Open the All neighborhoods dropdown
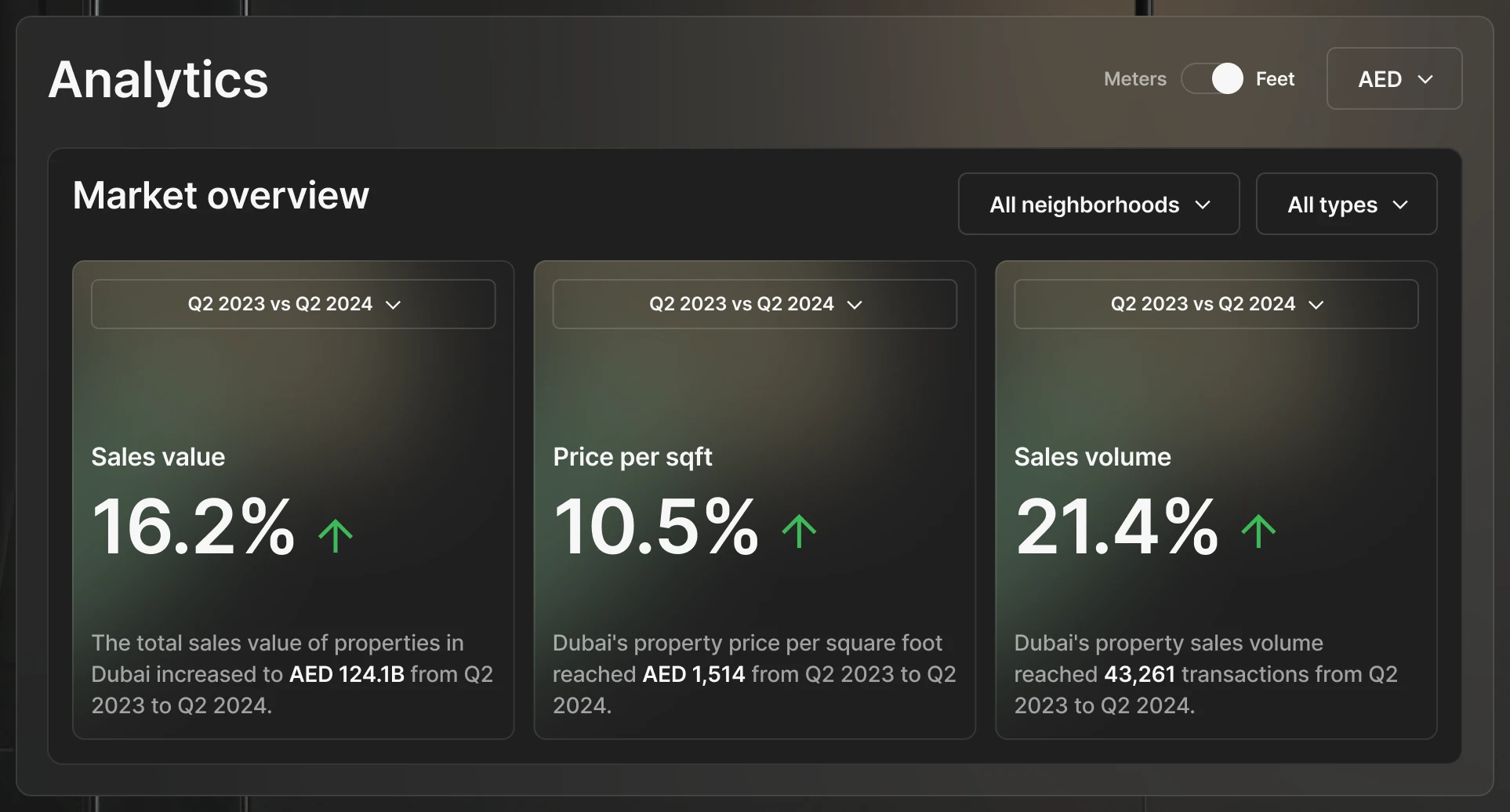This screenshot has width=1510, height=812. (x=1098, y=205)
